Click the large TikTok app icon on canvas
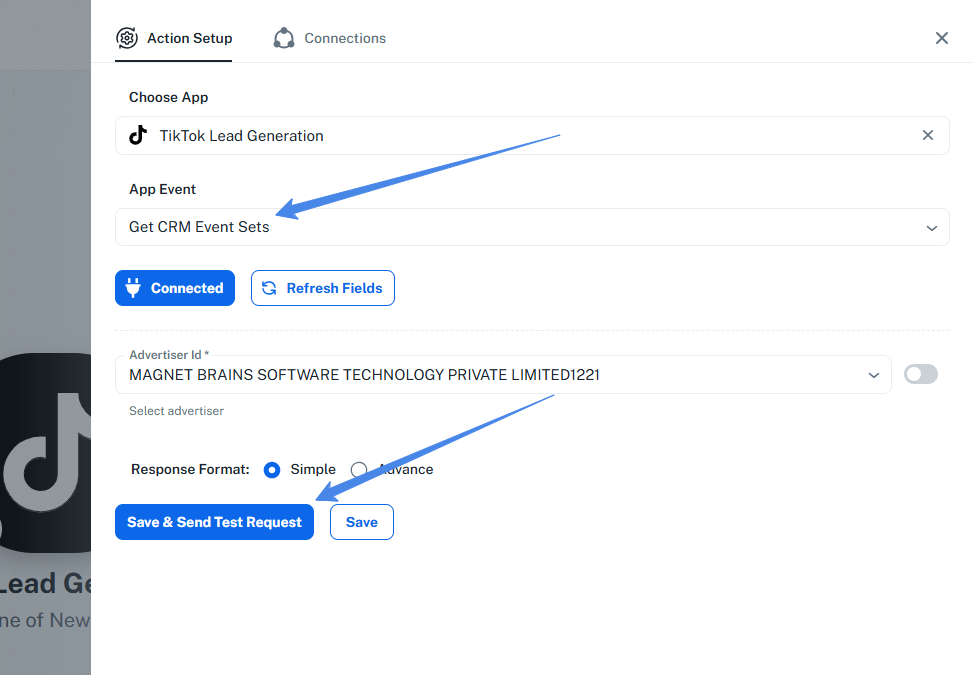 tap(45, 452)
